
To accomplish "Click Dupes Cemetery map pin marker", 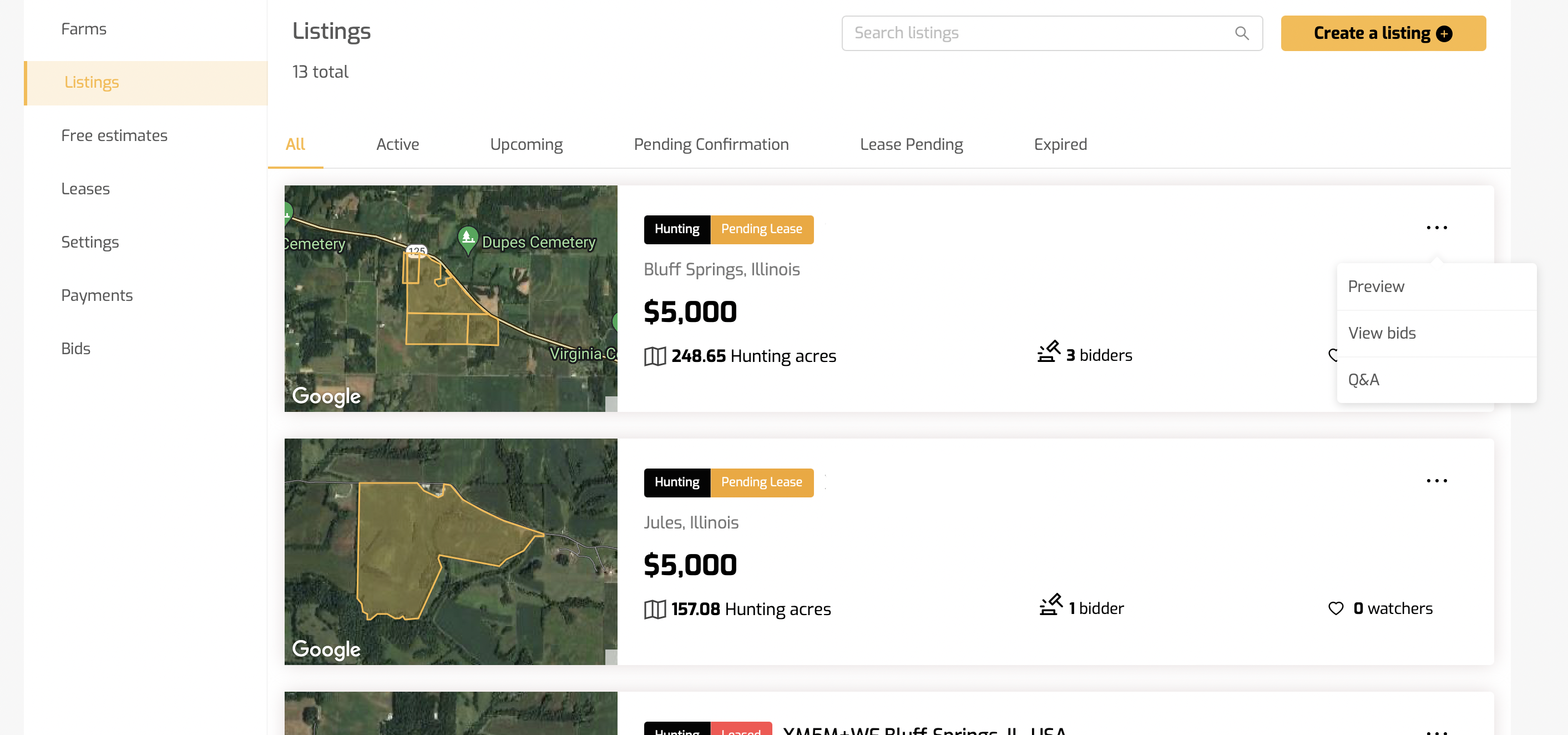I will coord(468,238).
